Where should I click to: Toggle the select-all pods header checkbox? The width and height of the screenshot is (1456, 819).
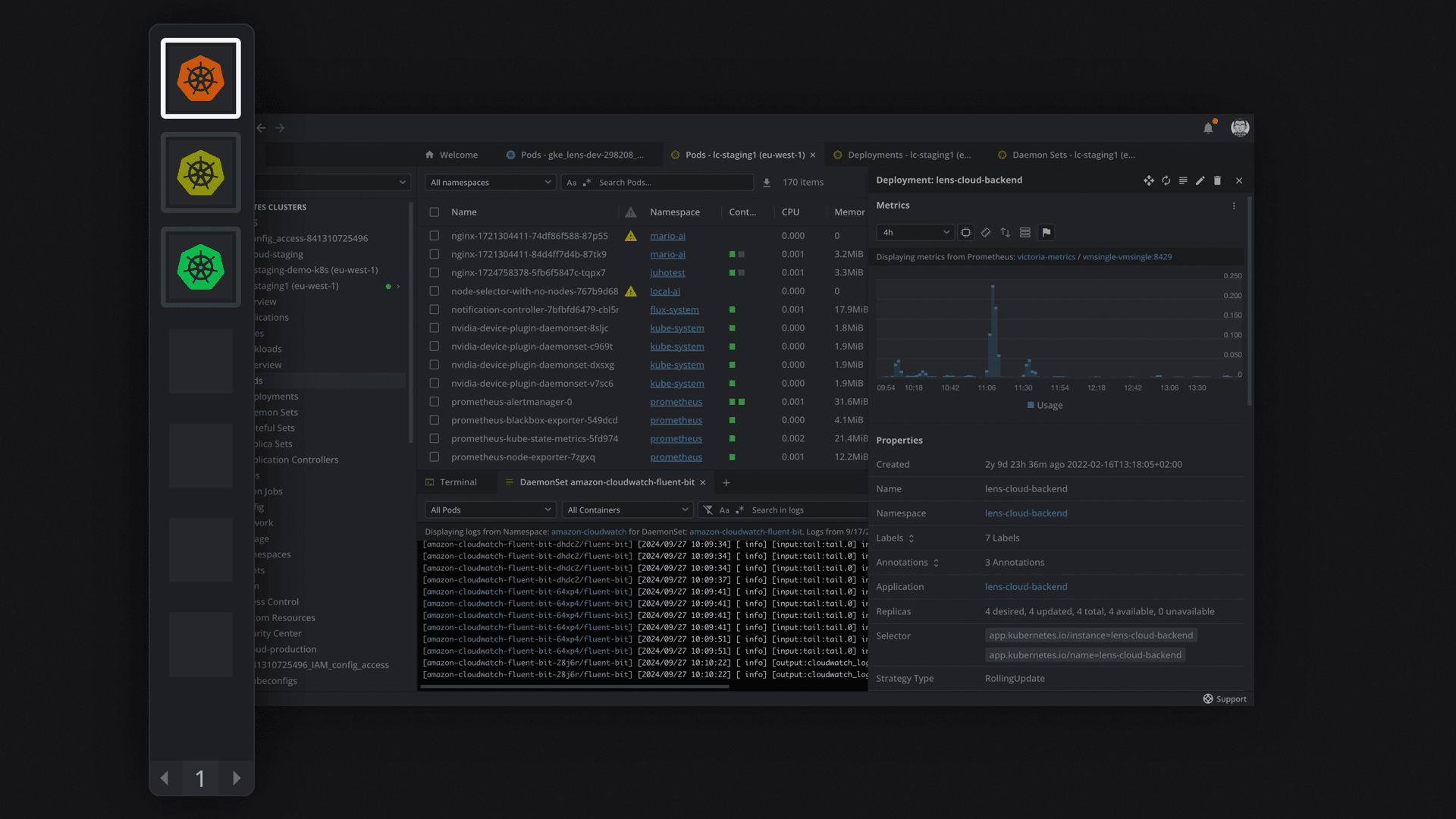click(x=435, y=212)
